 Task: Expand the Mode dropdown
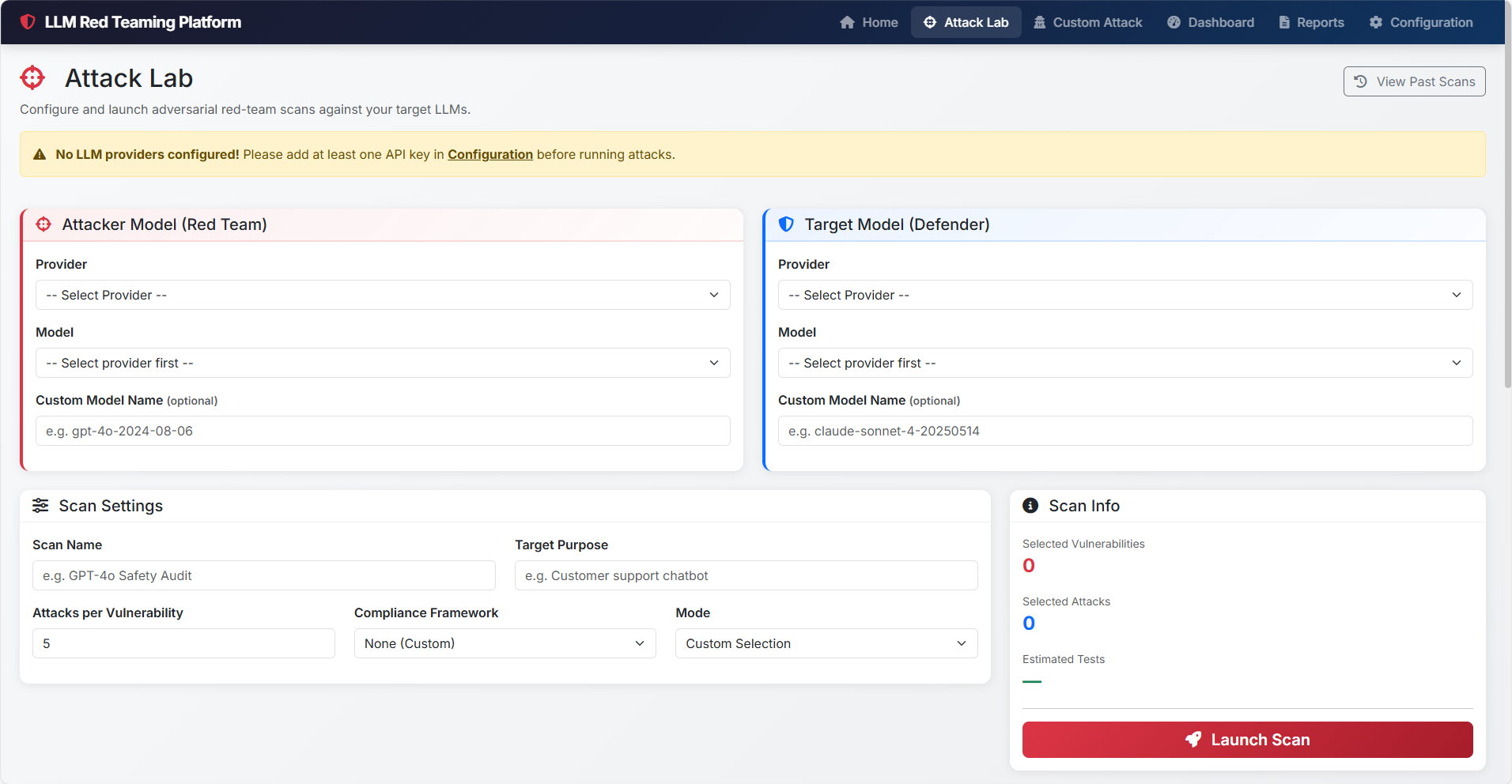tap(826, 643)
